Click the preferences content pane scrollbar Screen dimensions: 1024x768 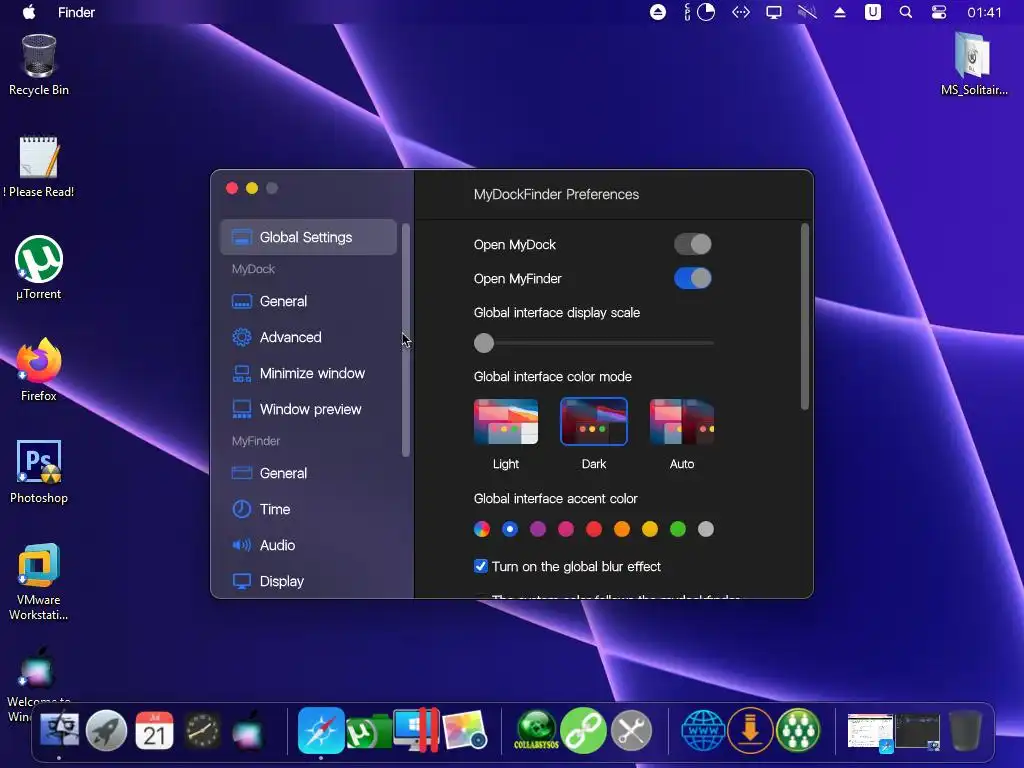[x=805, y=317]
